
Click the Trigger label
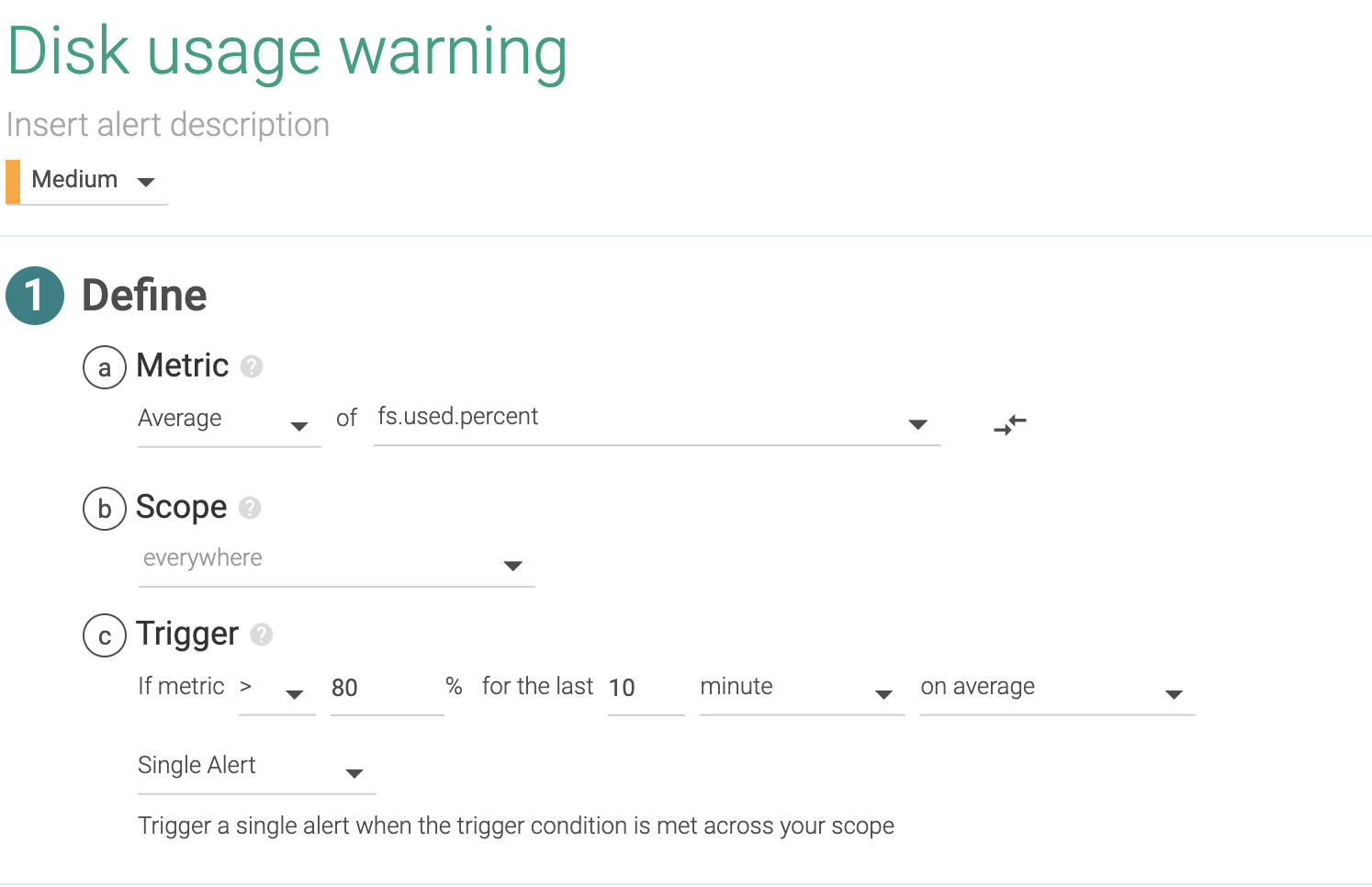pyautogui.click(x=187, y=634)
